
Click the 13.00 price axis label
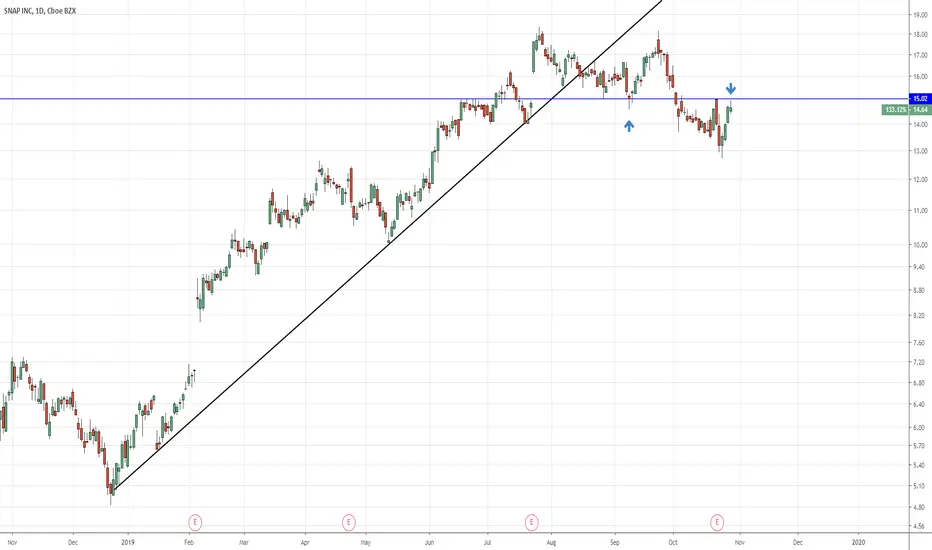[x=920, y=151]
